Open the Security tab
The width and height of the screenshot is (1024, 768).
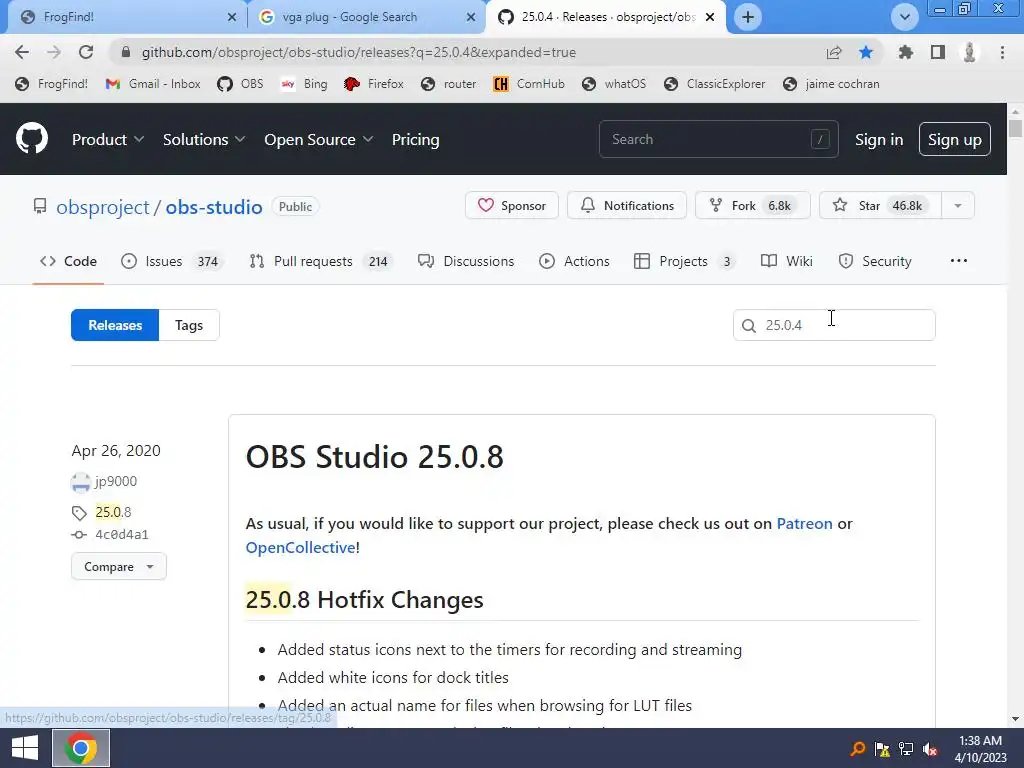click(x=875, y=261)
